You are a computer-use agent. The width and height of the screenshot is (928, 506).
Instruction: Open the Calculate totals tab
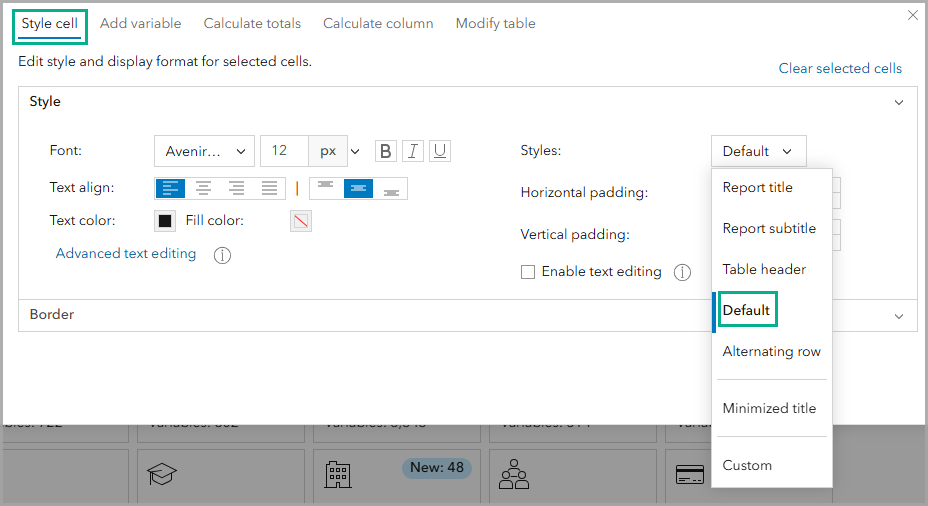[x=252, y=24]
